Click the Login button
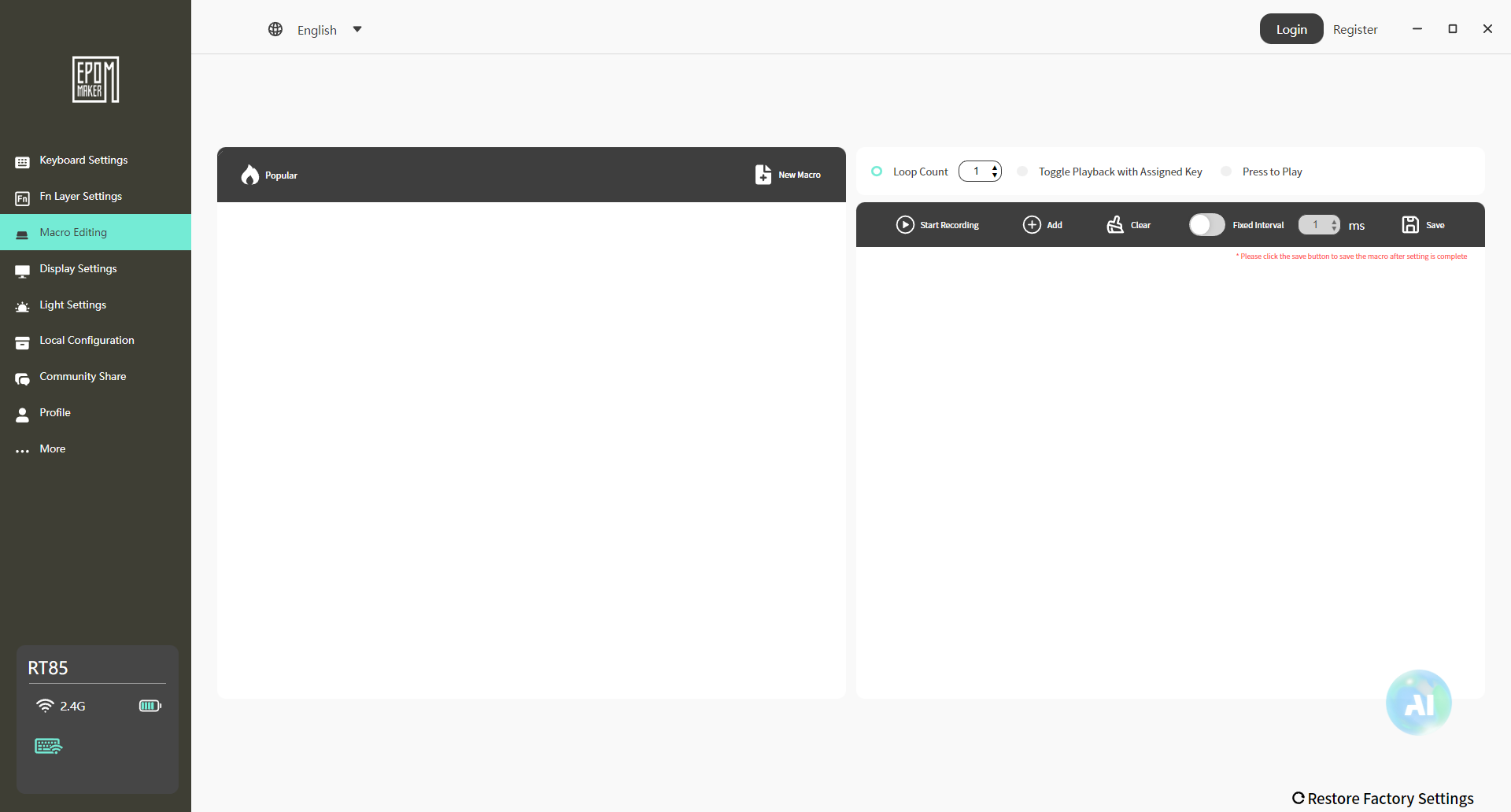This screenshot has height=812, width=1511. 1291,29
